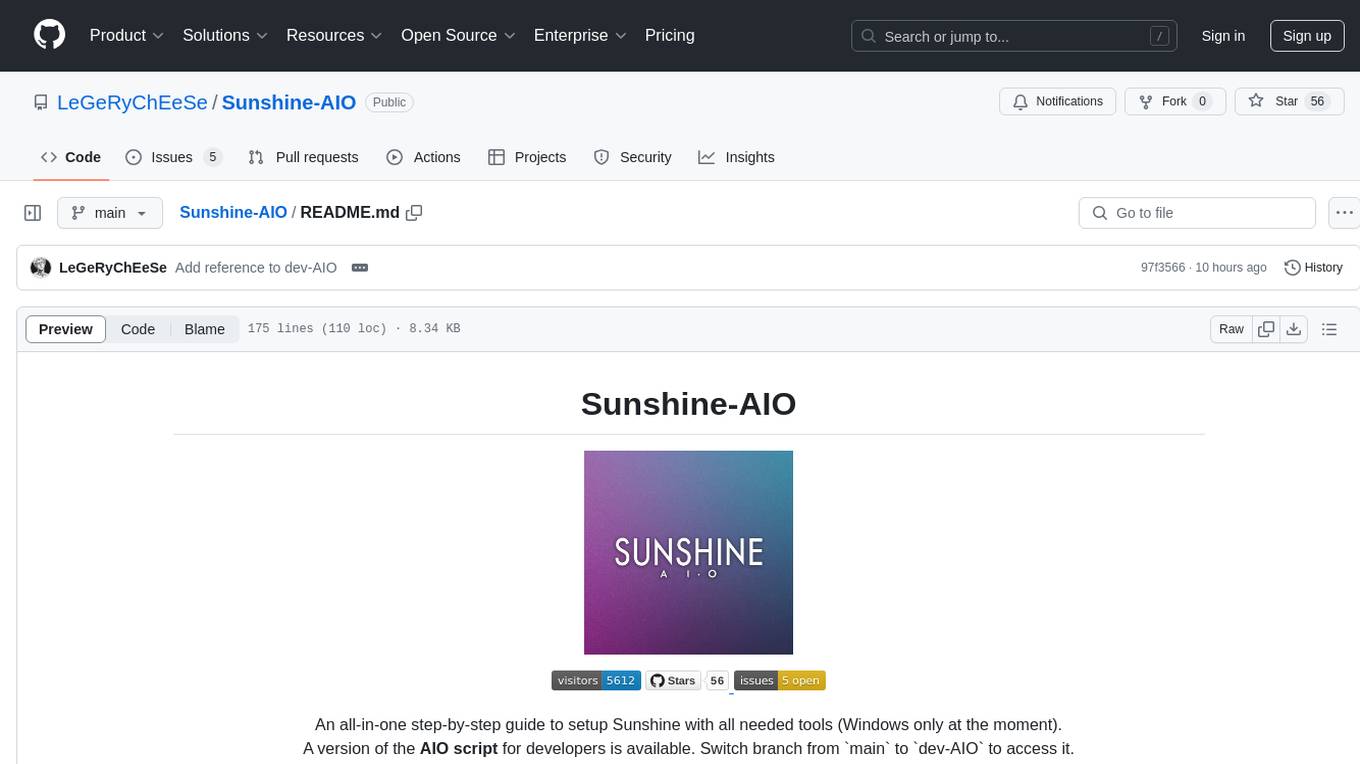This screenshot has height=764, width=1360.
Task: Open the main branch selector
Action: pos(109,213)
